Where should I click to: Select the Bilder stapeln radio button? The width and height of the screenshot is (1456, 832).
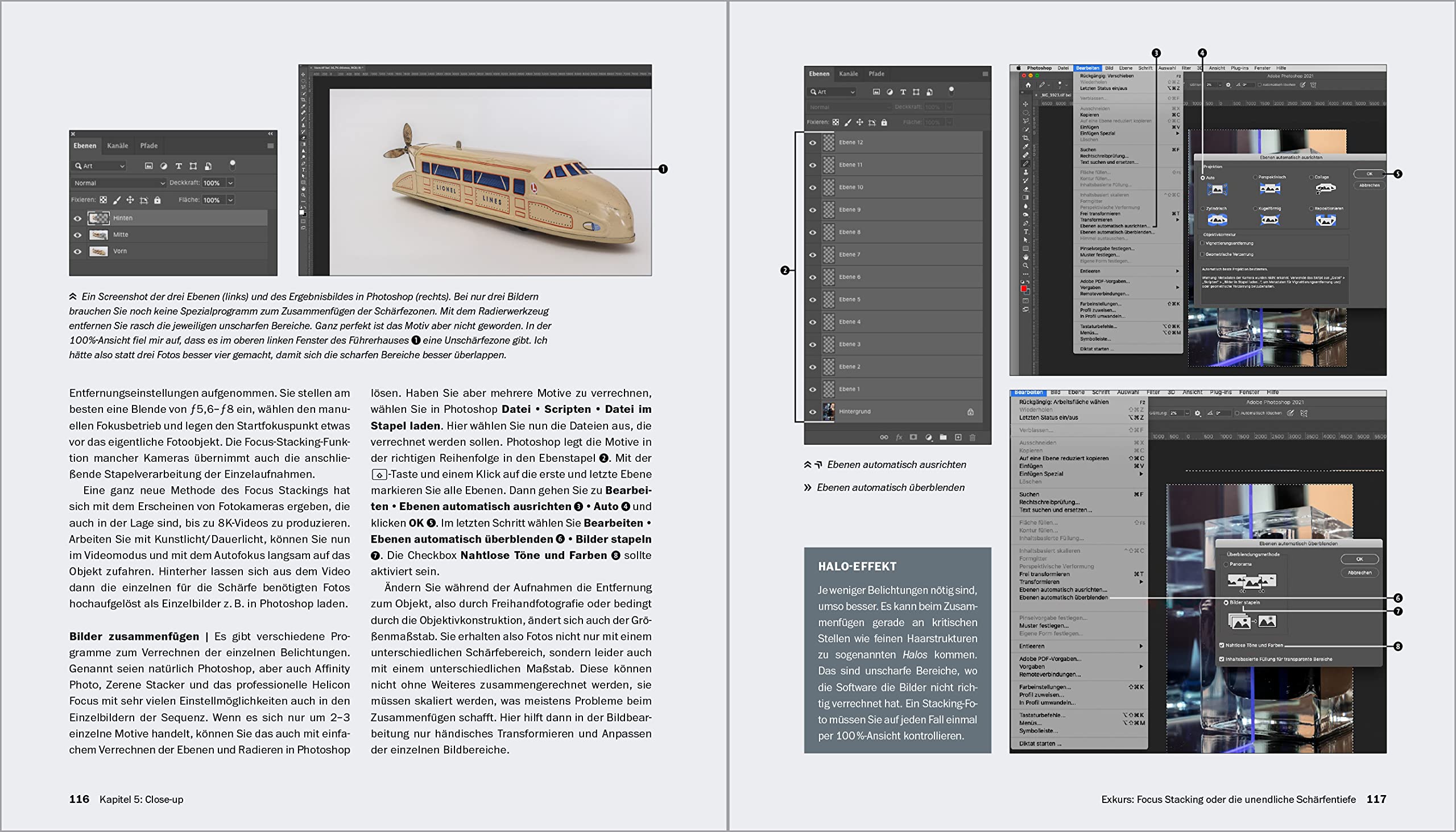[x=1226, y=602]
